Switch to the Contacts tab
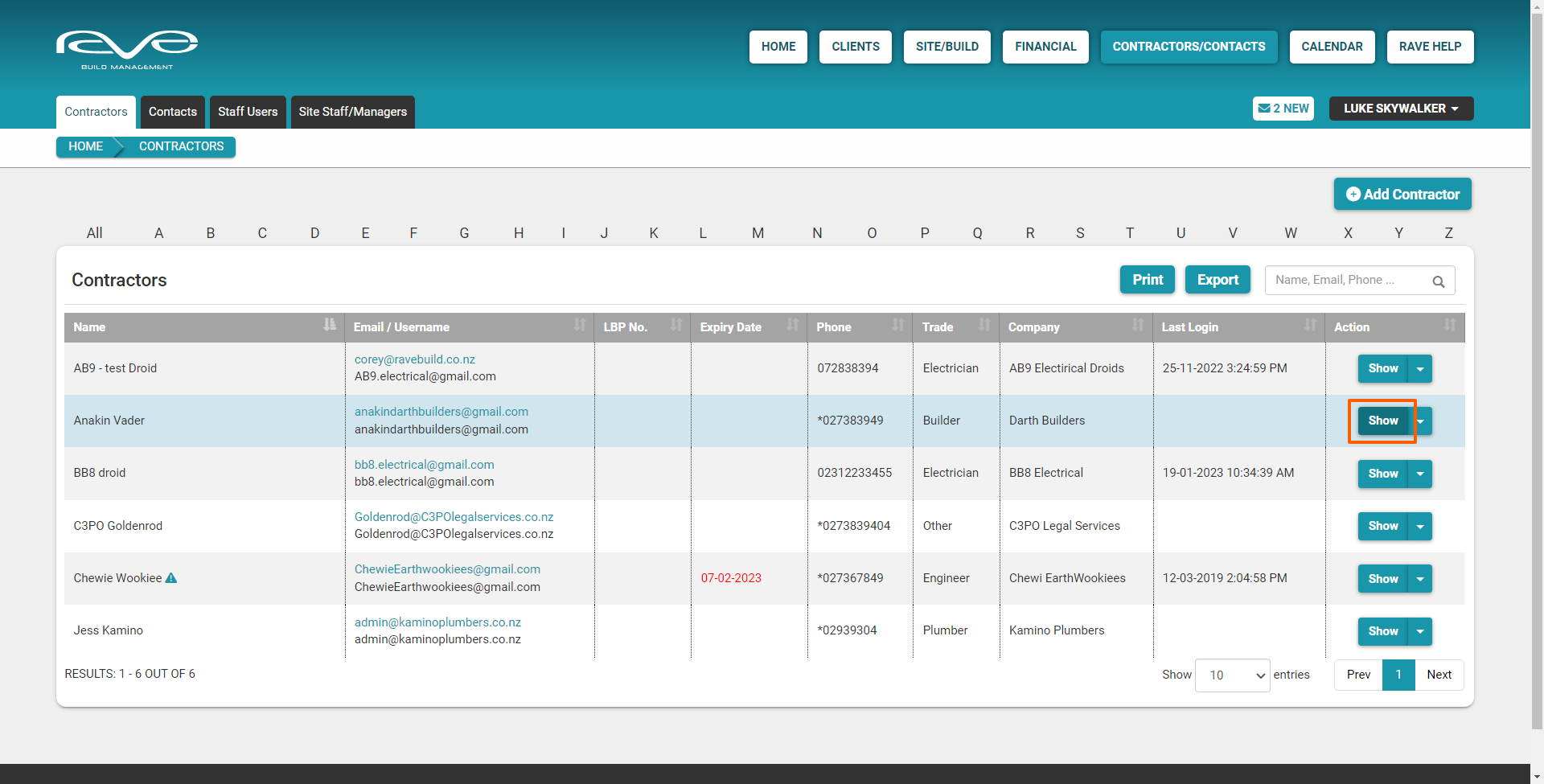 173,112
